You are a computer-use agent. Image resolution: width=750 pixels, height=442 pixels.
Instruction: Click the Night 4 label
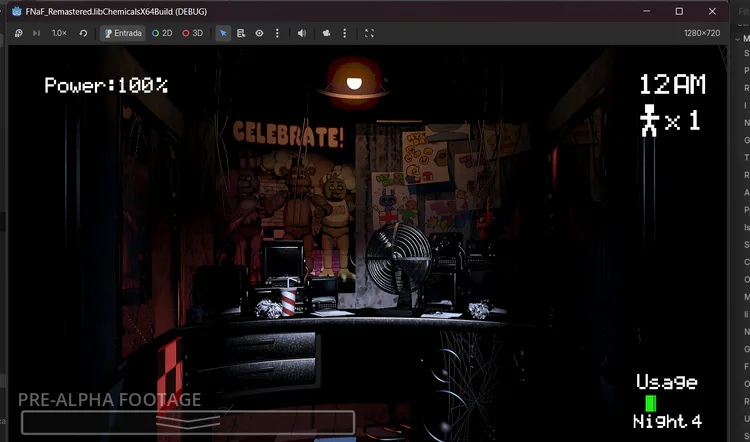coord(667,421)
